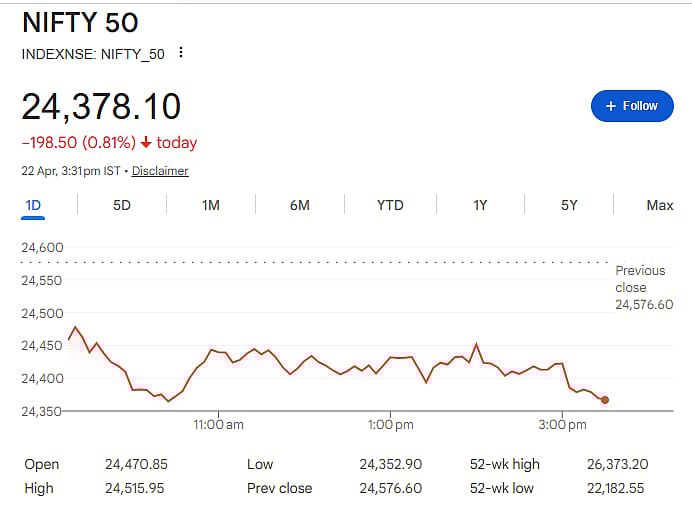This screenshot has width=692, height=513.
Task: Click the red down arrow beside today
Action: coord(146,143)
